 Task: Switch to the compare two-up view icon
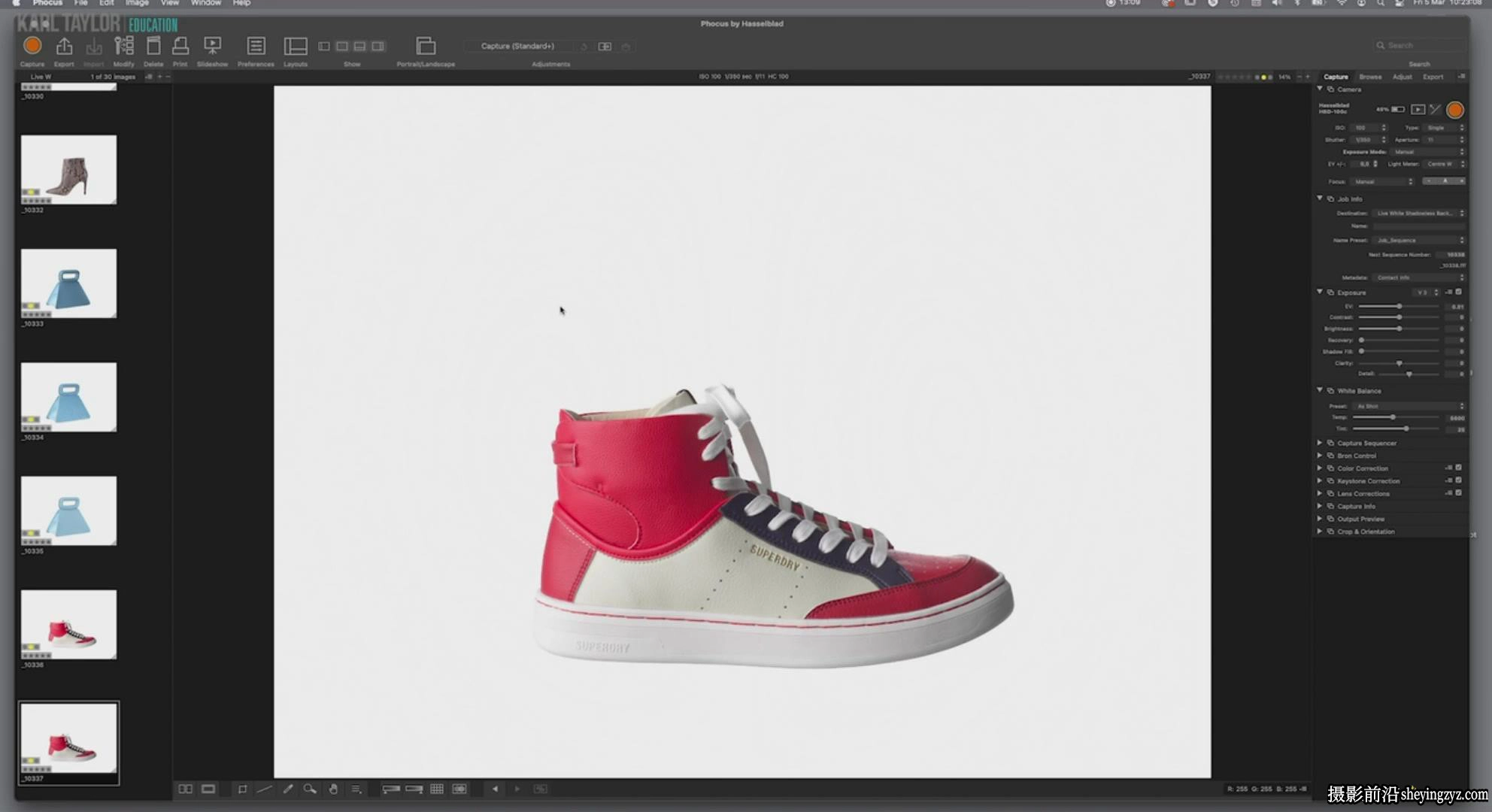tap(185, 789)
